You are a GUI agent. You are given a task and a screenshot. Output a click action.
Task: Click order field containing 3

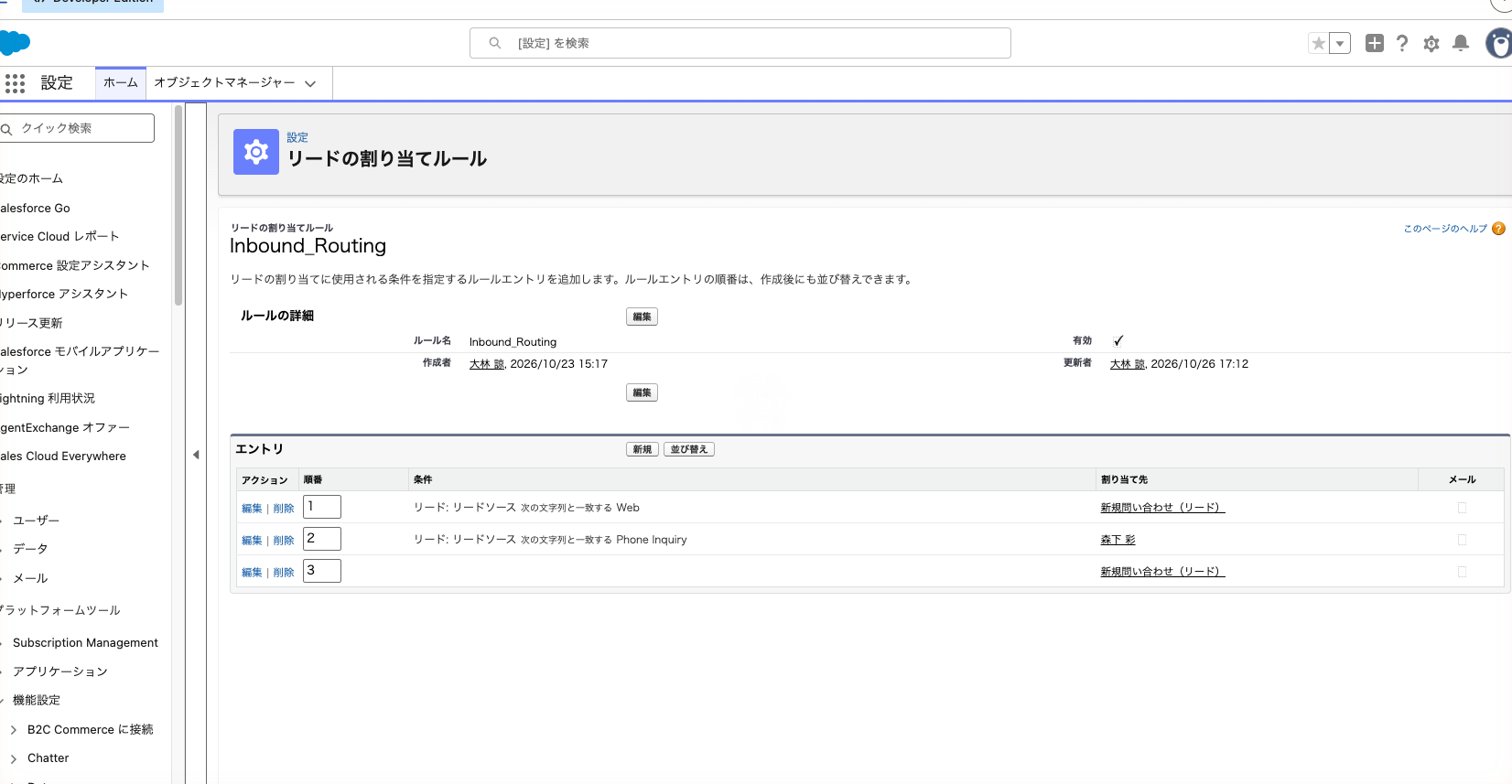tap(322, 571)
